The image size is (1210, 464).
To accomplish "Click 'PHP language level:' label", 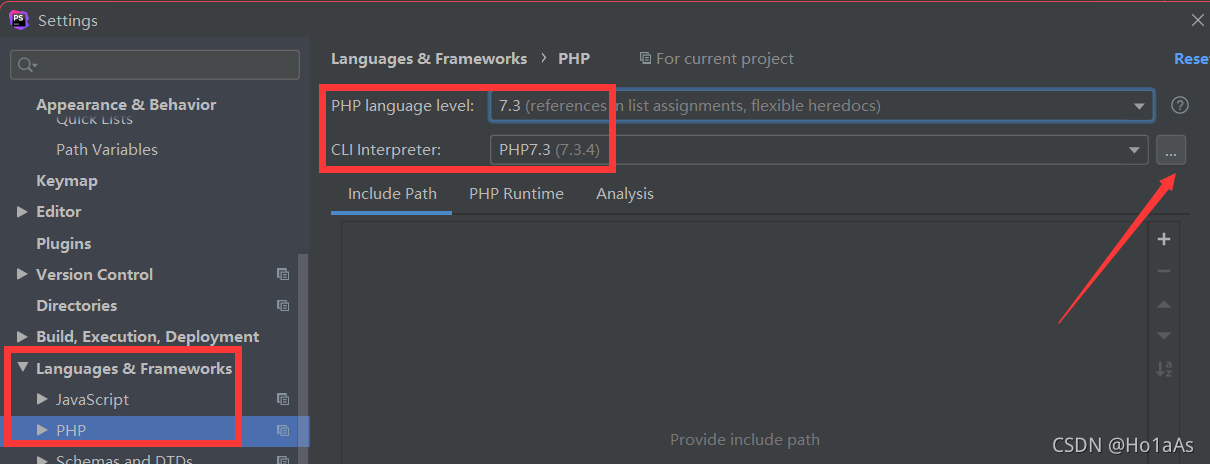I will point(403,105).
